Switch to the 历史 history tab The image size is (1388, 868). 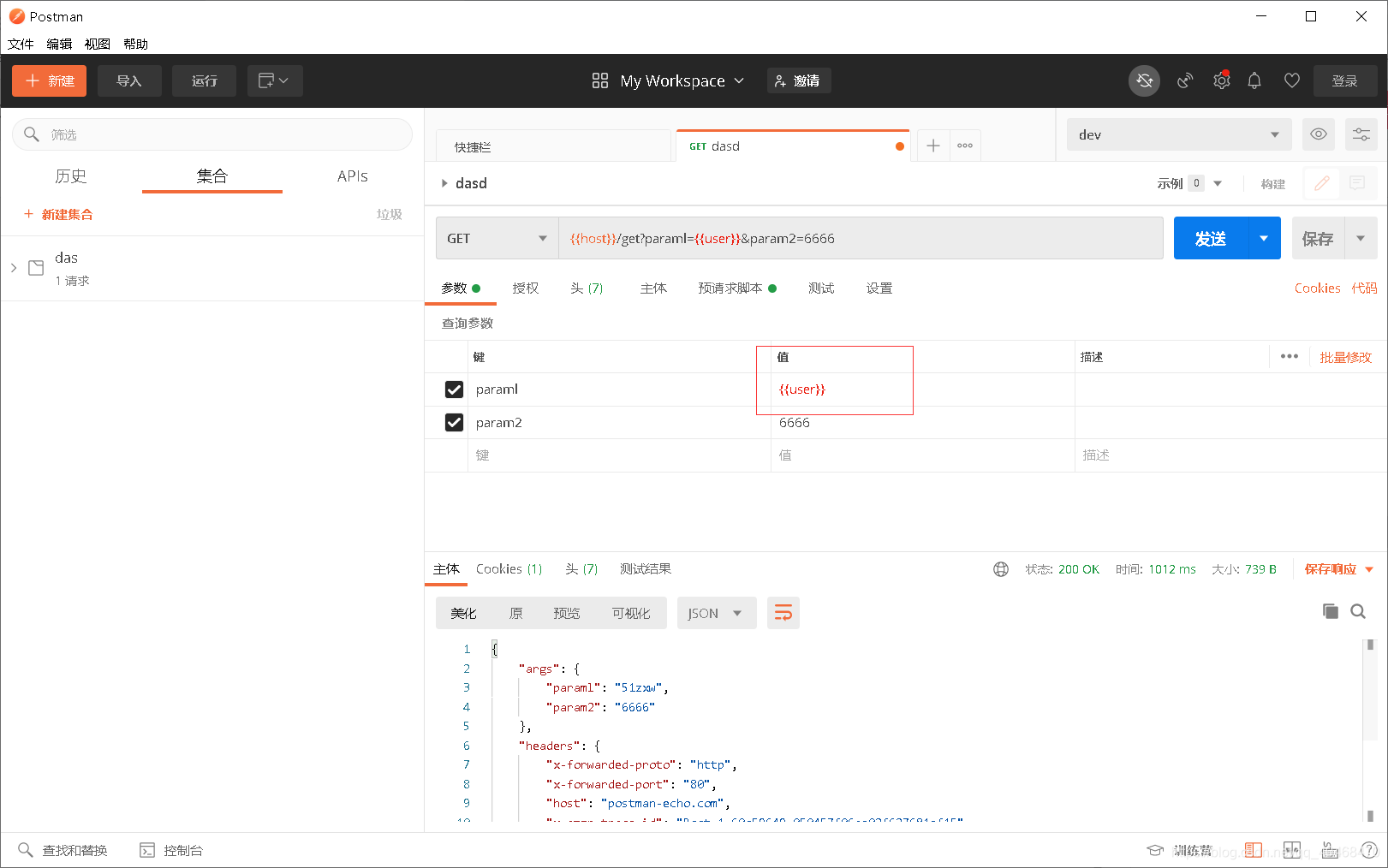click(71, 176)
